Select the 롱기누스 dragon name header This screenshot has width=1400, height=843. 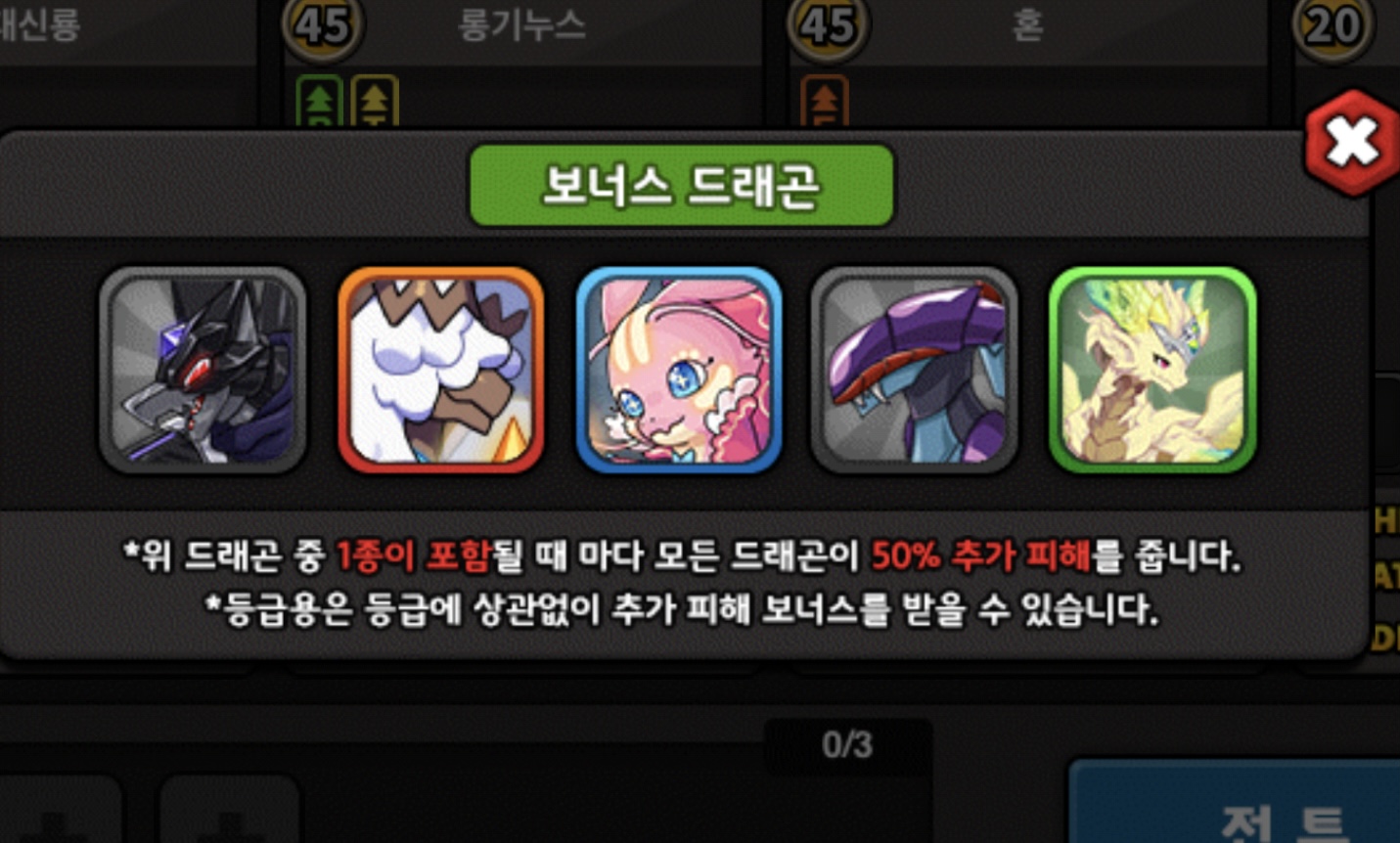pyautogui.click(x=521, y=25)
